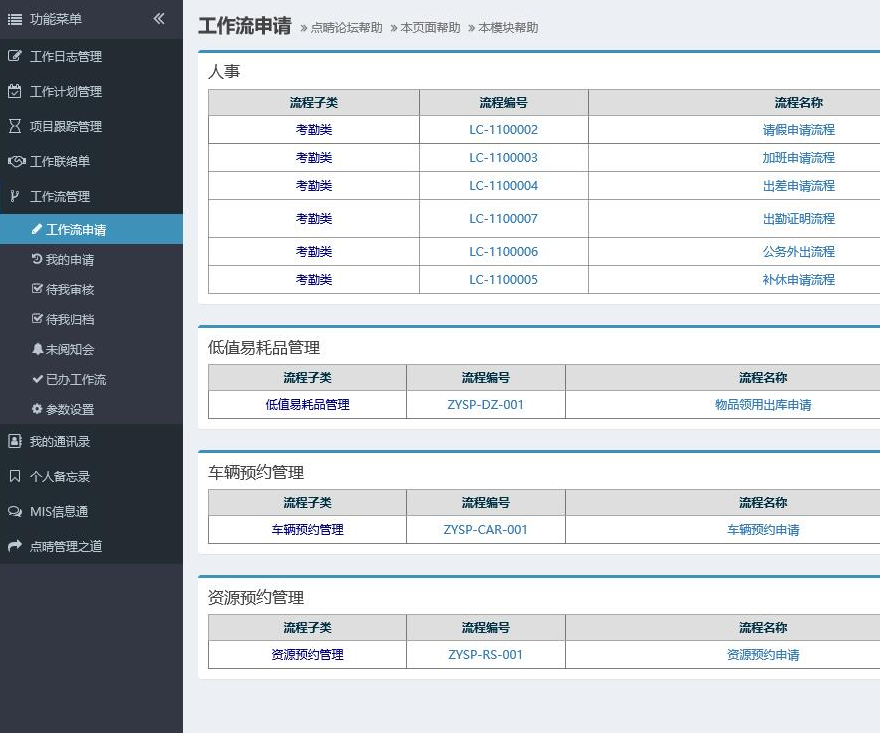Viewport: 880px width, 733px height.
Task: Collapse sidebar with double-chevron icon
Action: [x=159, y=19]
